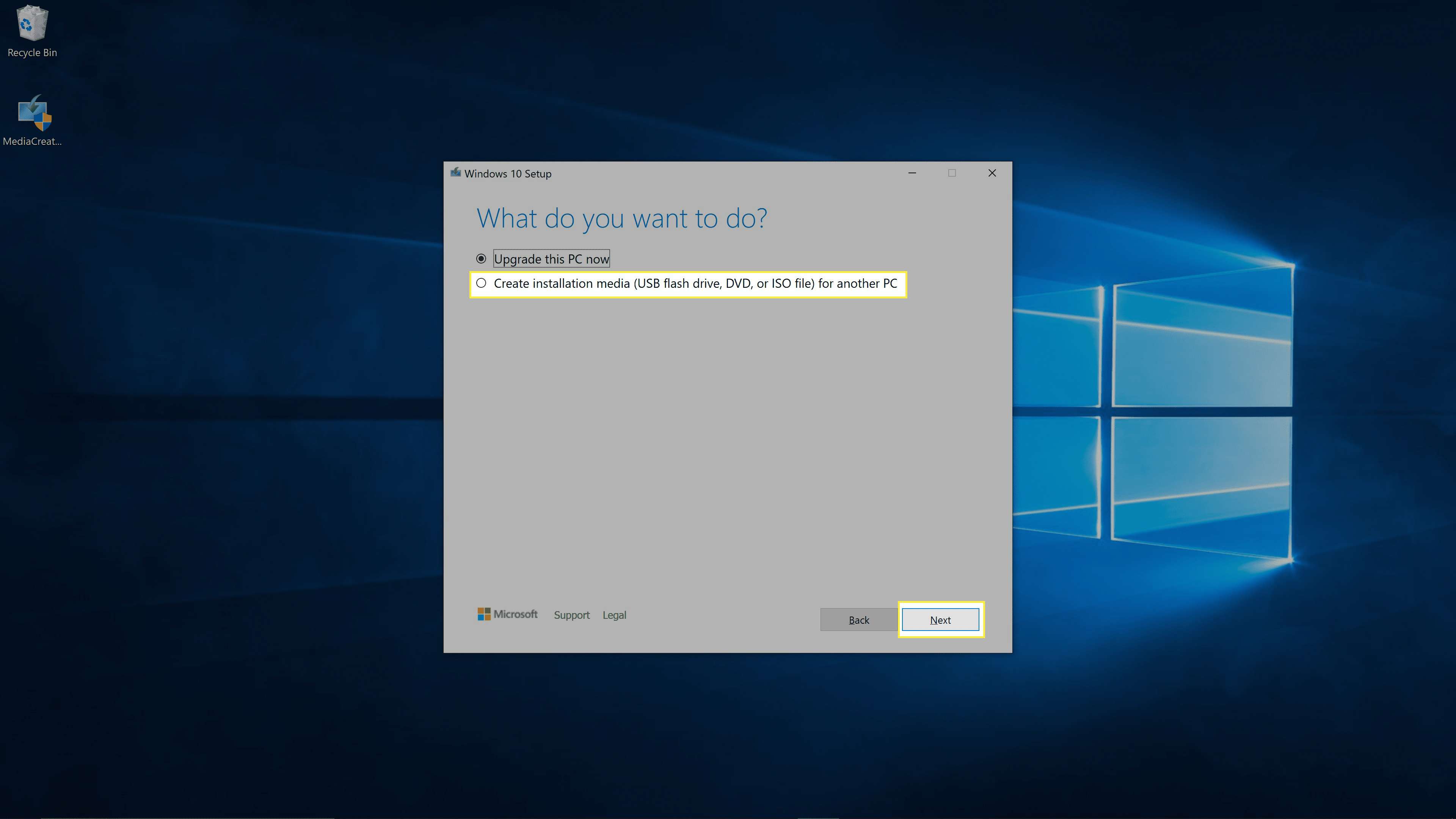Click the Windows 10 Setup title bar icon
This screenshot has height=819, width=1456.
pos(455,173)
